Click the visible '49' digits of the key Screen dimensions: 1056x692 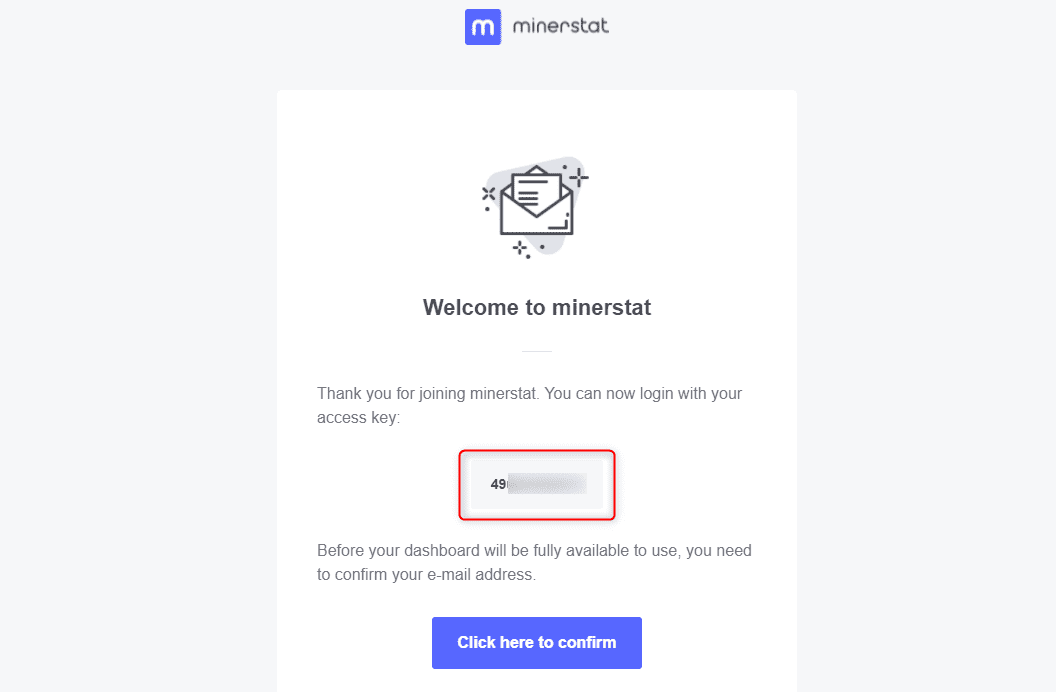pyautogui.click(x=498, y=484)
